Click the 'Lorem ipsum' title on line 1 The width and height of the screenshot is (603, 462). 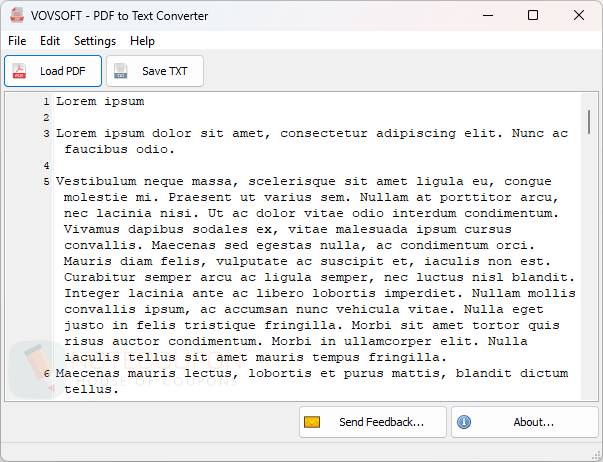coord(100,102)
